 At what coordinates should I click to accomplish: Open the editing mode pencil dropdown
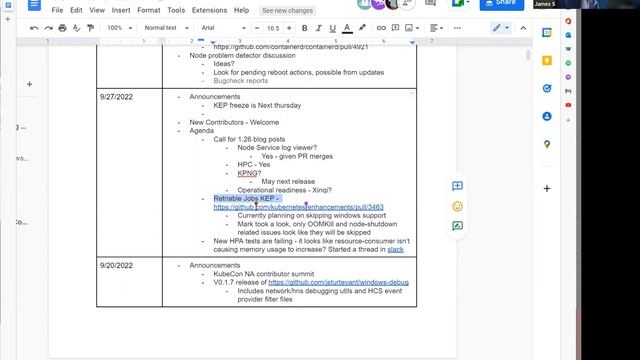501,28
